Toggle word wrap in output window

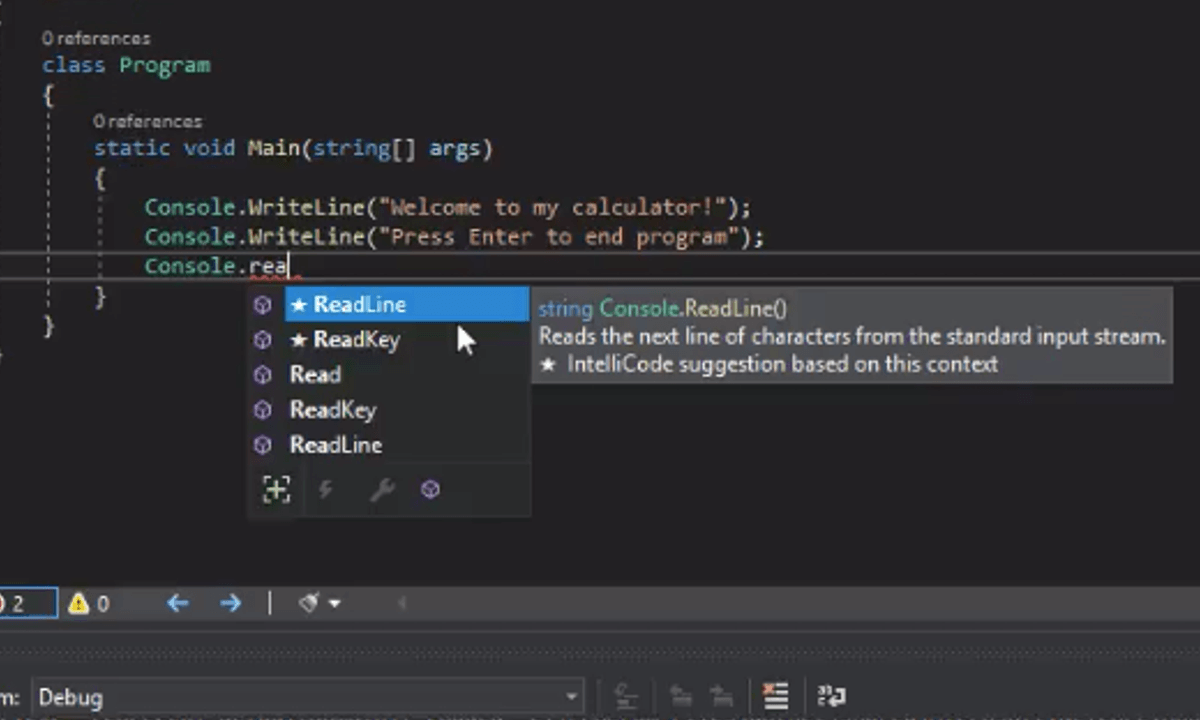[832, 696]
